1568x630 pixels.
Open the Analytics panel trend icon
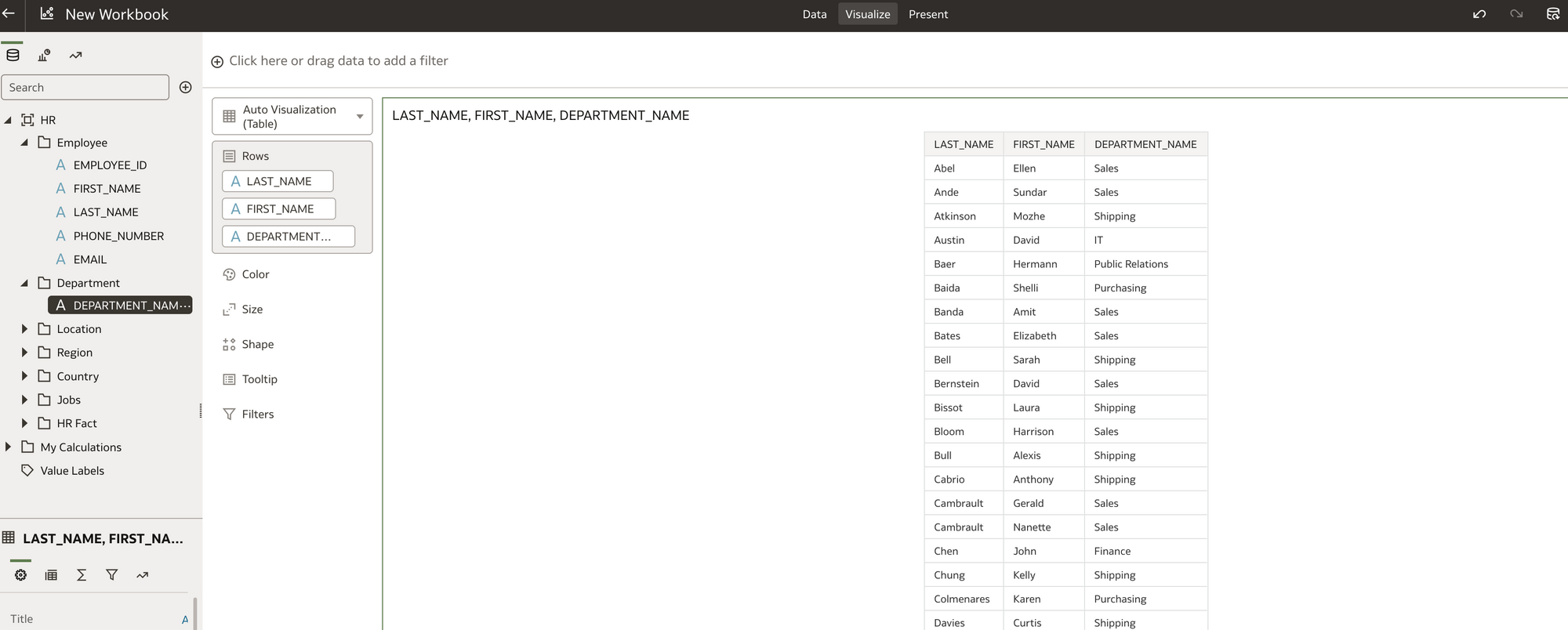tap(75, 55)
